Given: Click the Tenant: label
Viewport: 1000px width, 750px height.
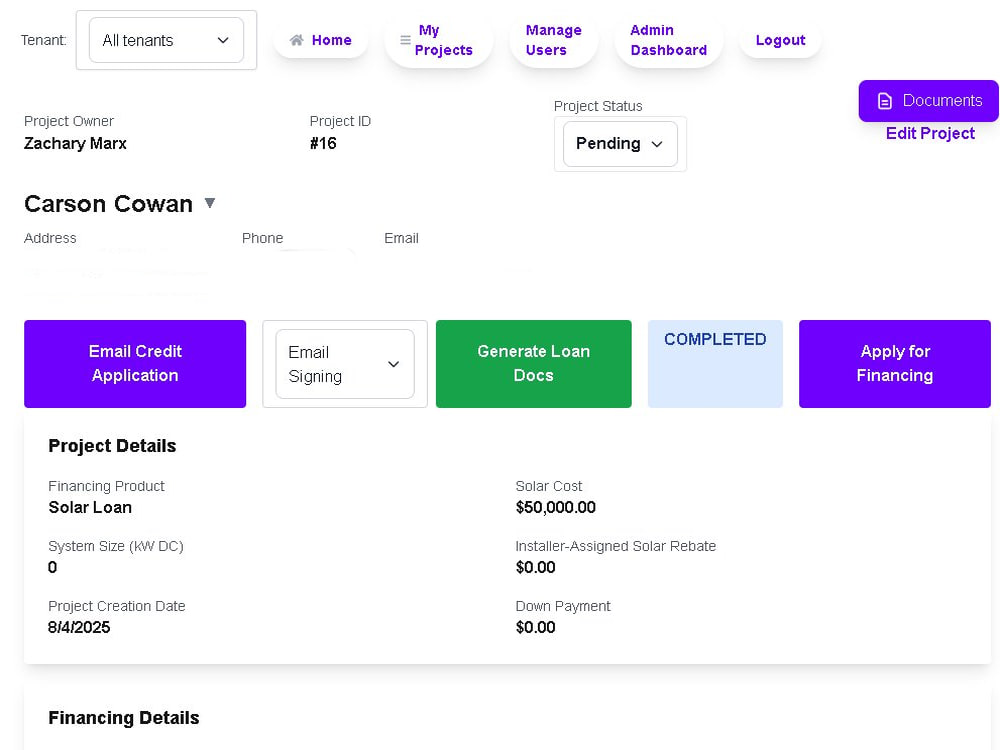Looking at the screenshot, I should 43,40.
